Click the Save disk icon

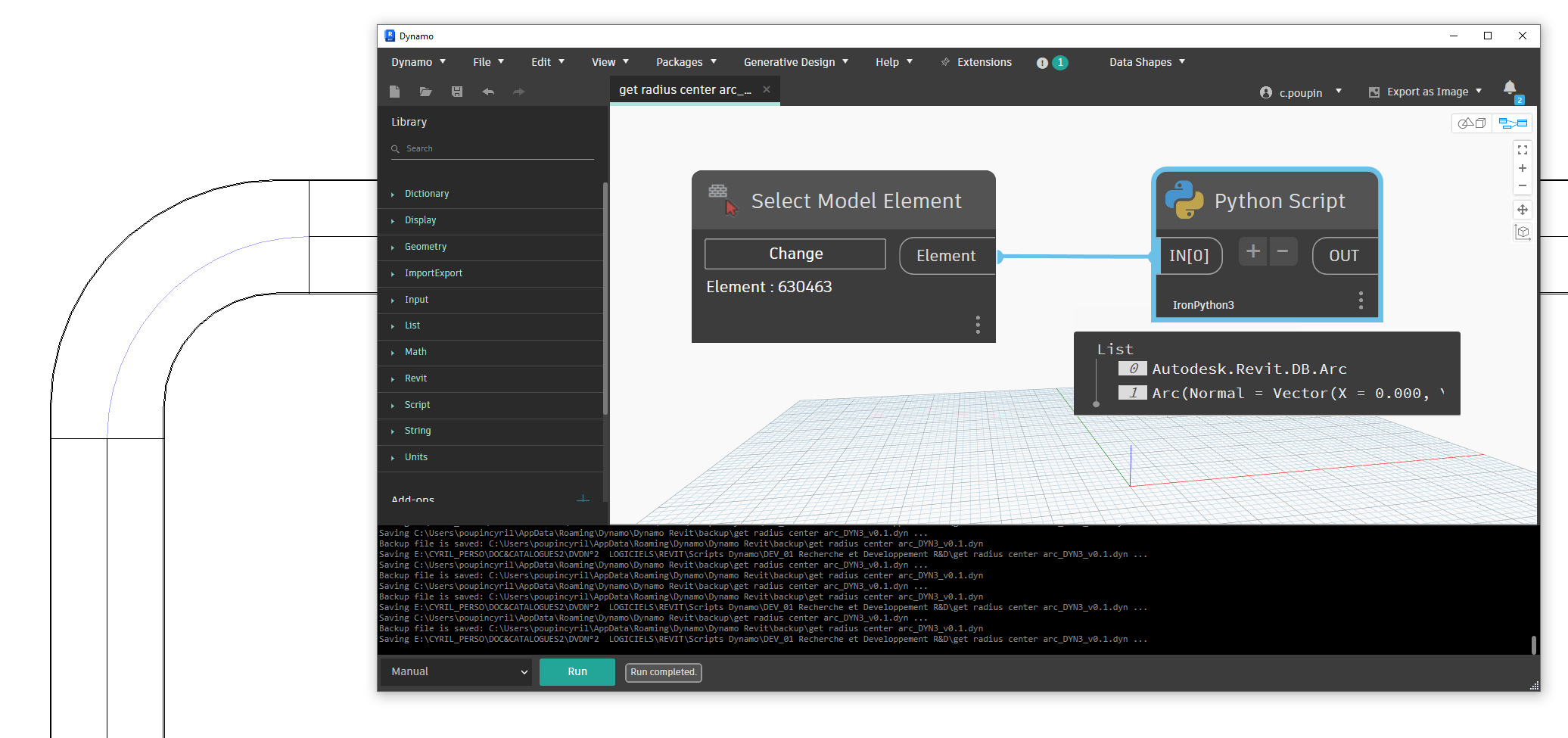pos(457,92)
